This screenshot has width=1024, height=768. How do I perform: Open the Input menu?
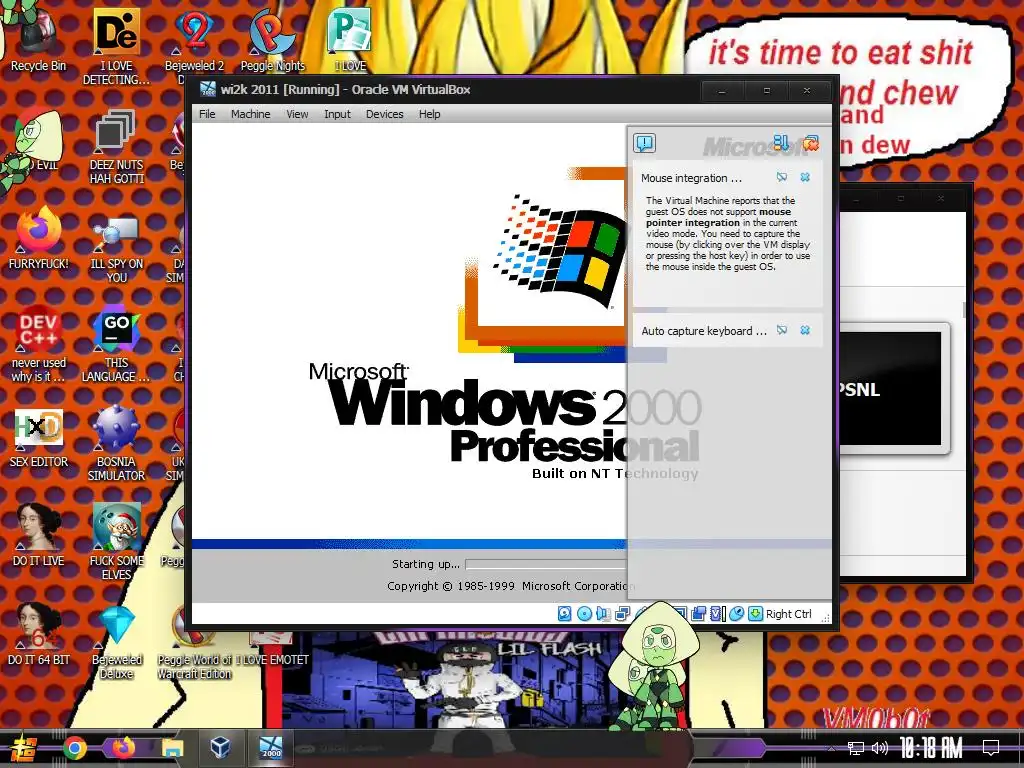pos(337,114)
